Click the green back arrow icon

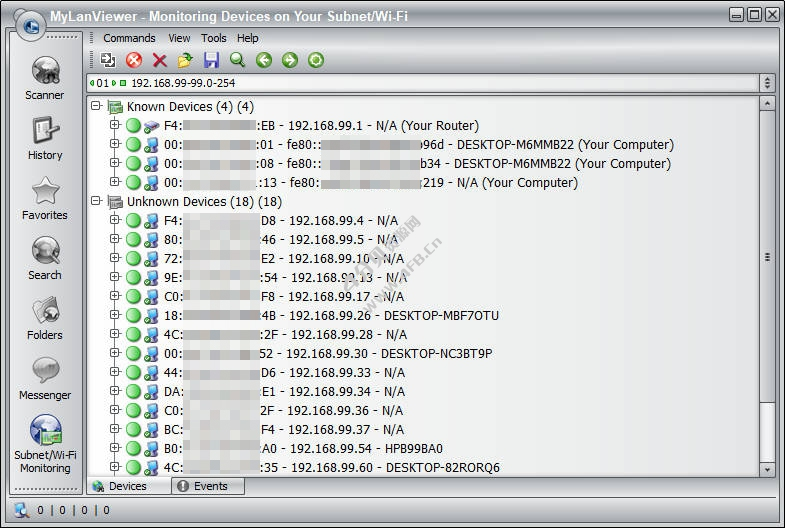pyautogui.click(x=264, y=61)
